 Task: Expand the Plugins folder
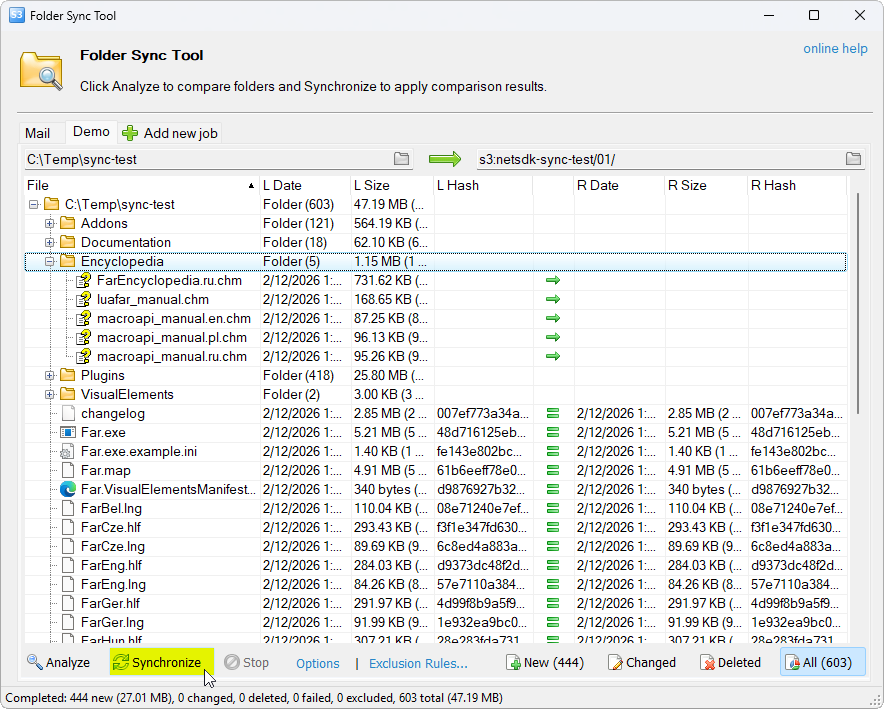pos(50,376)
